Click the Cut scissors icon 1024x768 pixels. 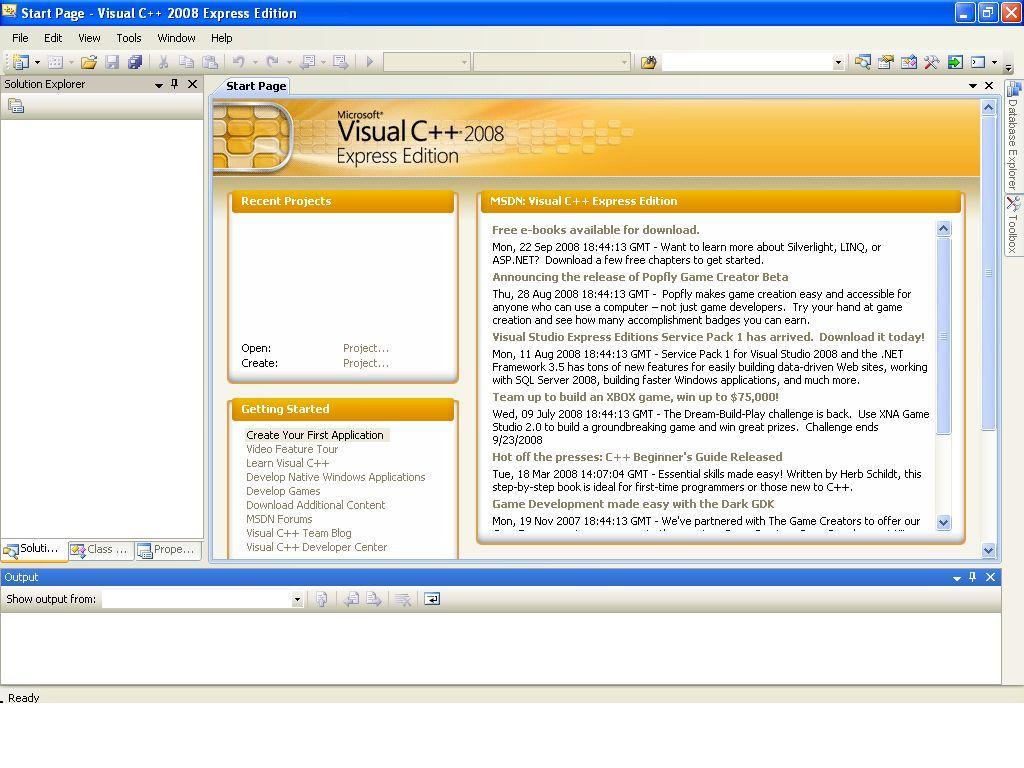point(163,62)
